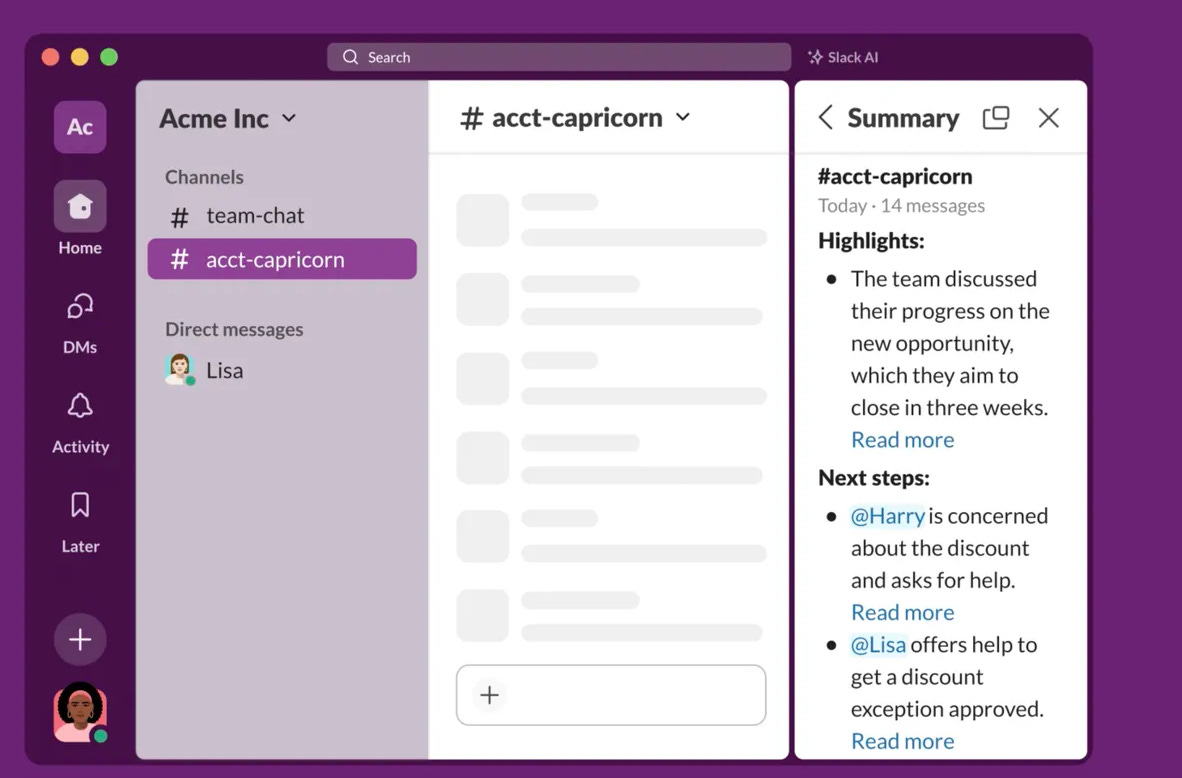Open the Home view in sidebar
The image size is (1182, 778).
pyautogui.click(x=80, y=219)
